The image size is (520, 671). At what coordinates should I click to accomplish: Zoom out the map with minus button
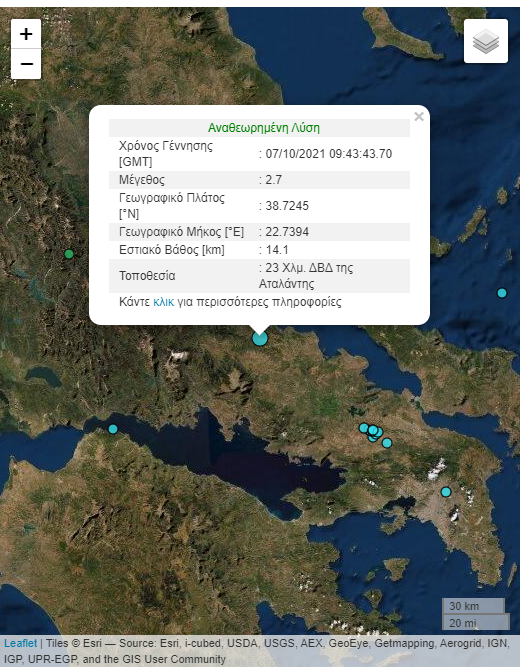pyautogui.click(x=26, y=64)
